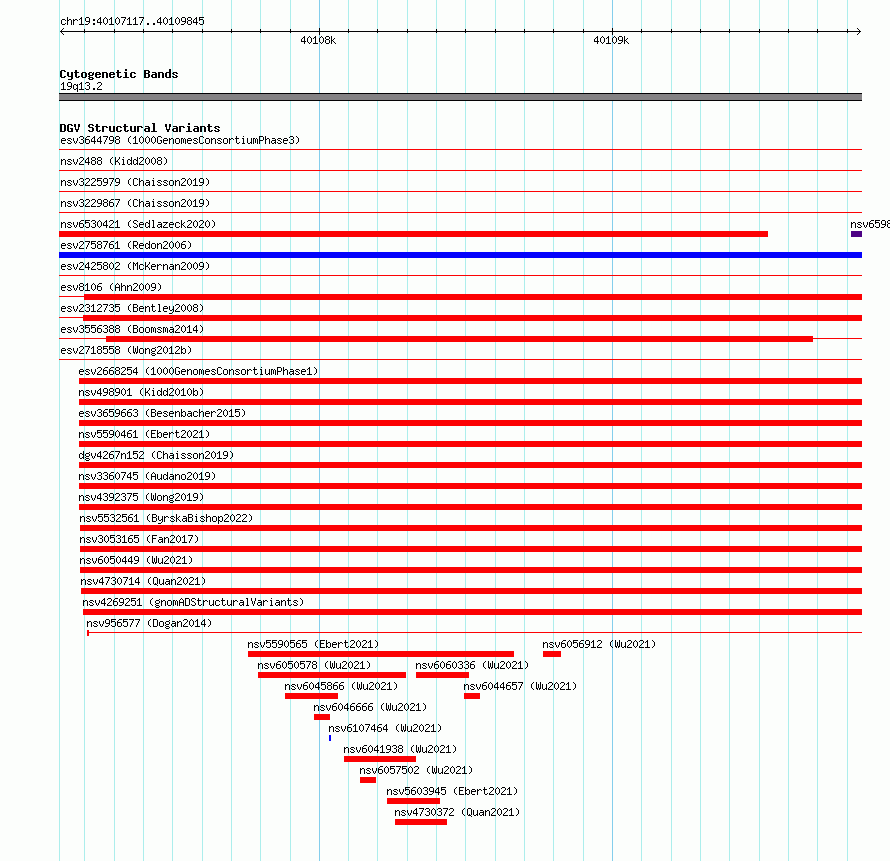Click the esv3644798 (1000GenomesConsortiumPhase3) variant label
Viewport: 890px width, 861px height.
pyautogui.click(x=180, y=140)
